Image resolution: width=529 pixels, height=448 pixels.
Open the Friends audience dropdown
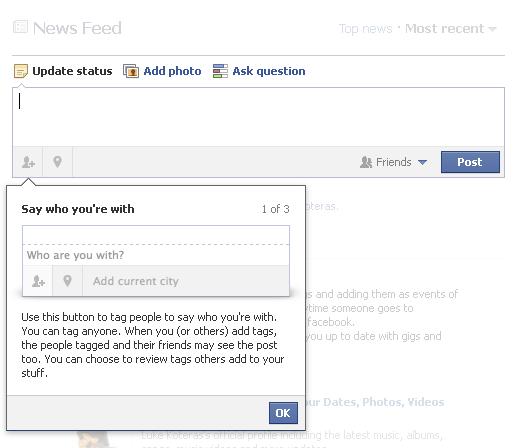point(393,162)
